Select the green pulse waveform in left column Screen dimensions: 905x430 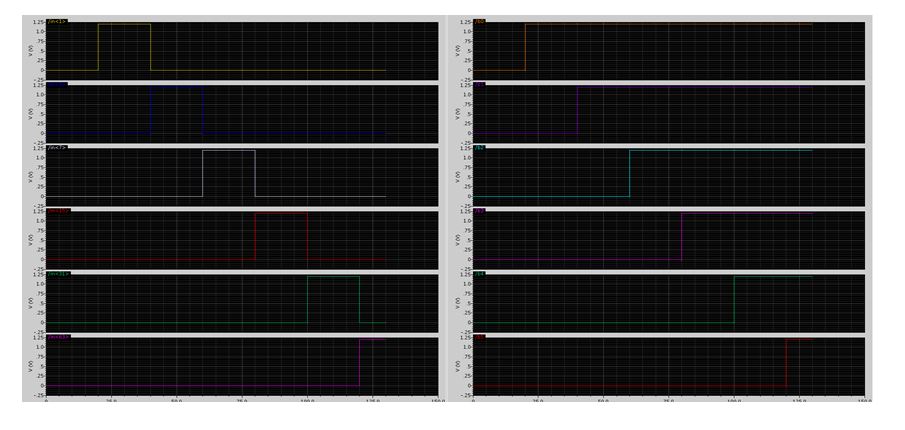point(333,276)
